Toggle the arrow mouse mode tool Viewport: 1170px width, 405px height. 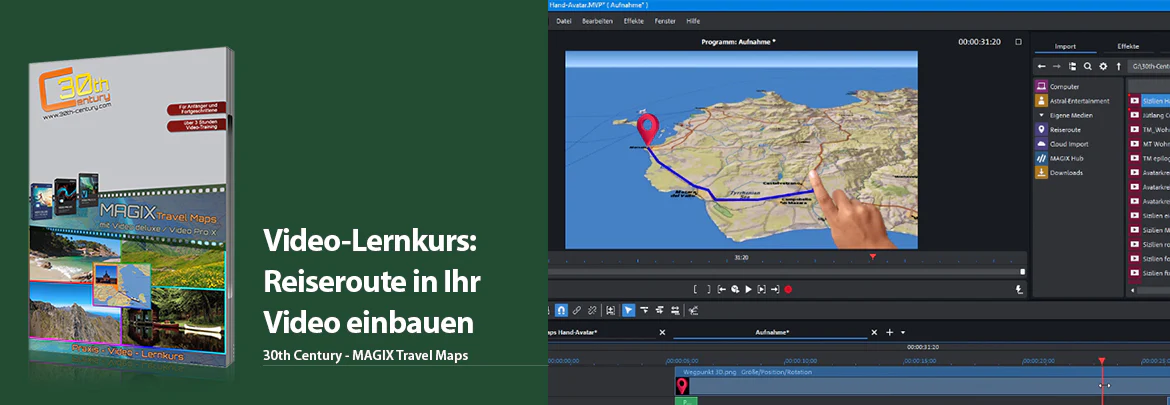[629, 310]
